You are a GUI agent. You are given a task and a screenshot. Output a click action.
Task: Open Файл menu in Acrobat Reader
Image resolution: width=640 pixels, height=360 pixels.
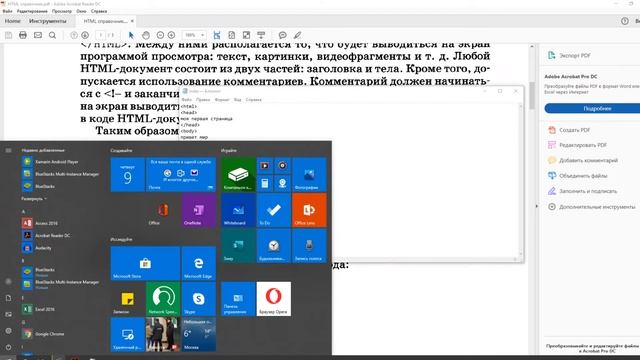click(x=7, y=11)
